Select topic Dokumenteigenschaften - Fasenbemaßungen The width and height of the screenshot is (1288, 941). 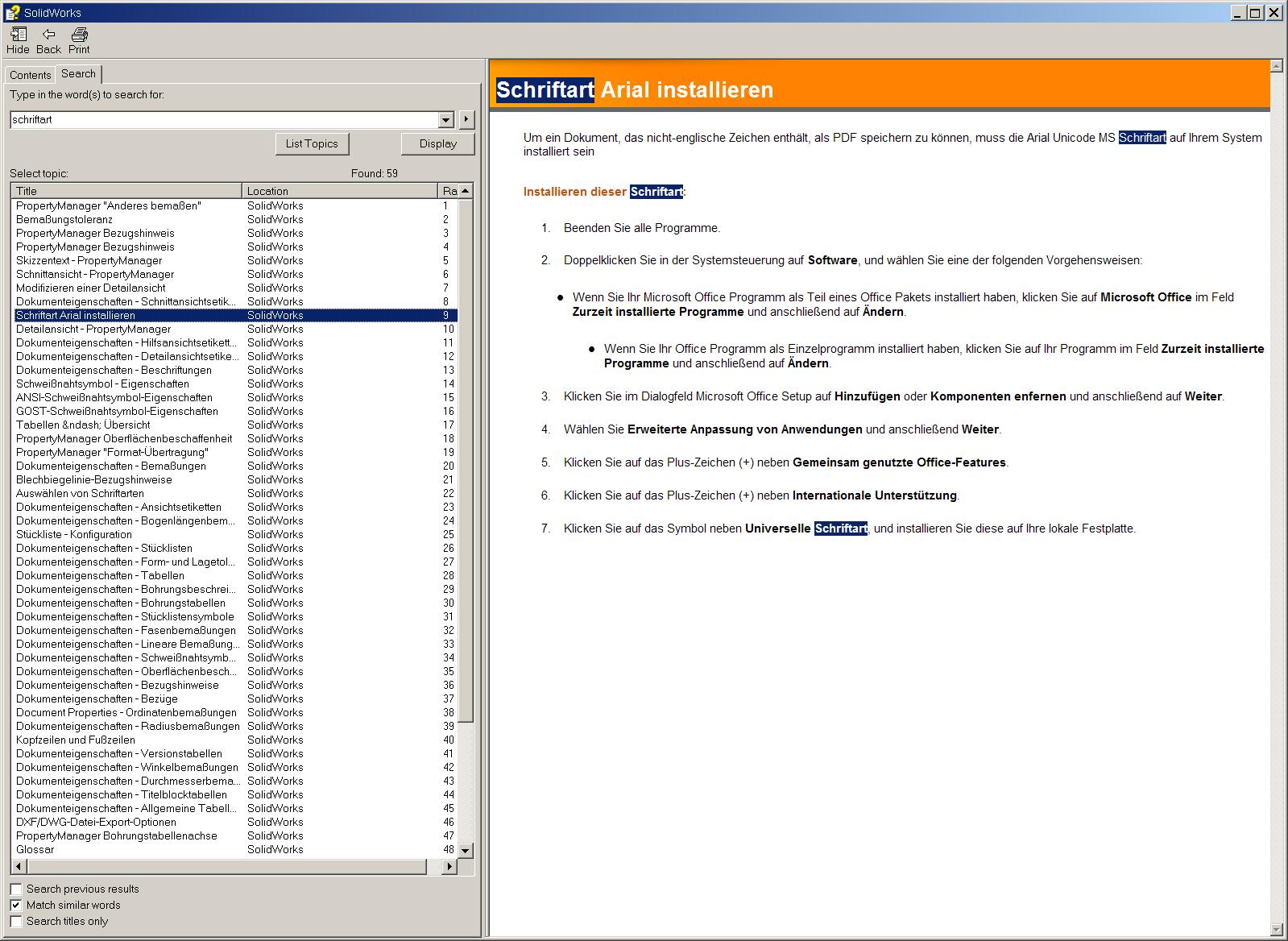pos(234,630)
